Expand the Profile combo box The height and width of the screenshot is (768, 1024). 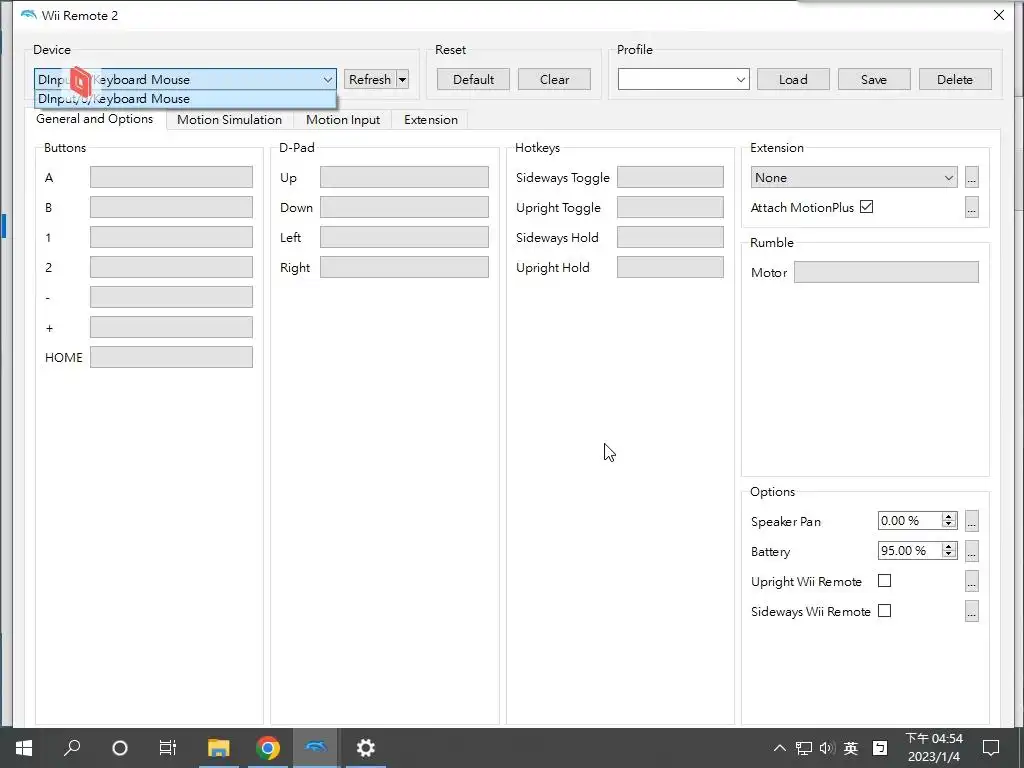[x=741, y=80]
